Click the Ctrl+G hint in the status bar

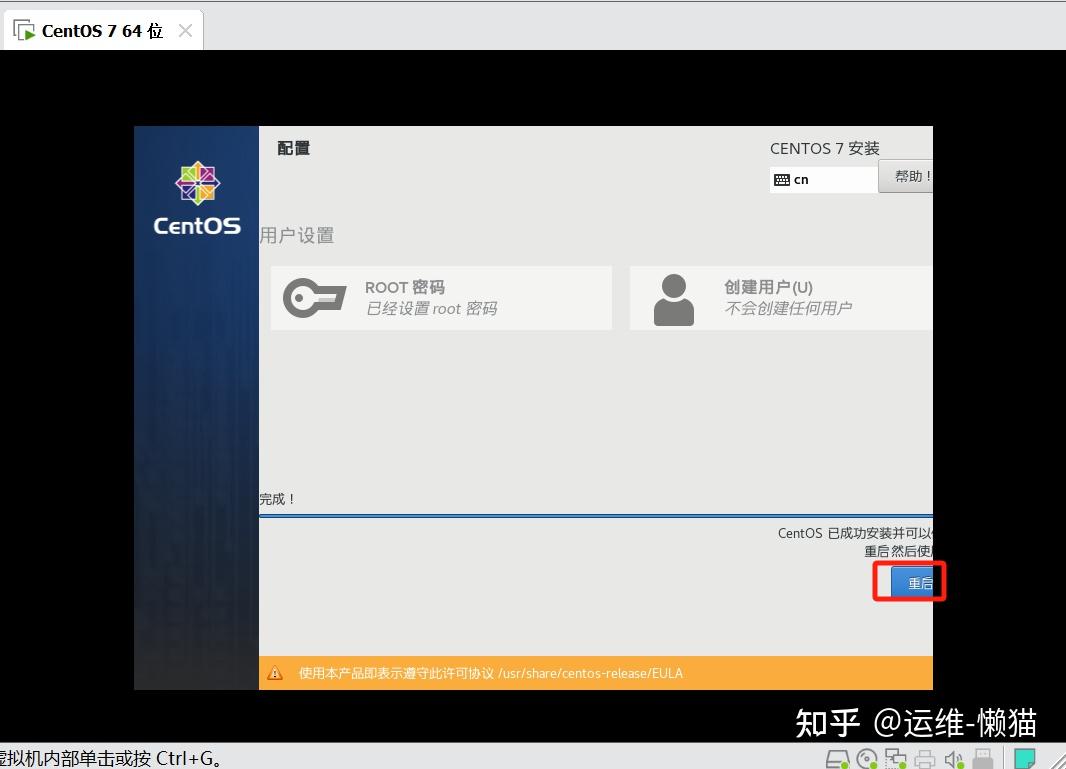pyautogui.click(x=110, y=757)
